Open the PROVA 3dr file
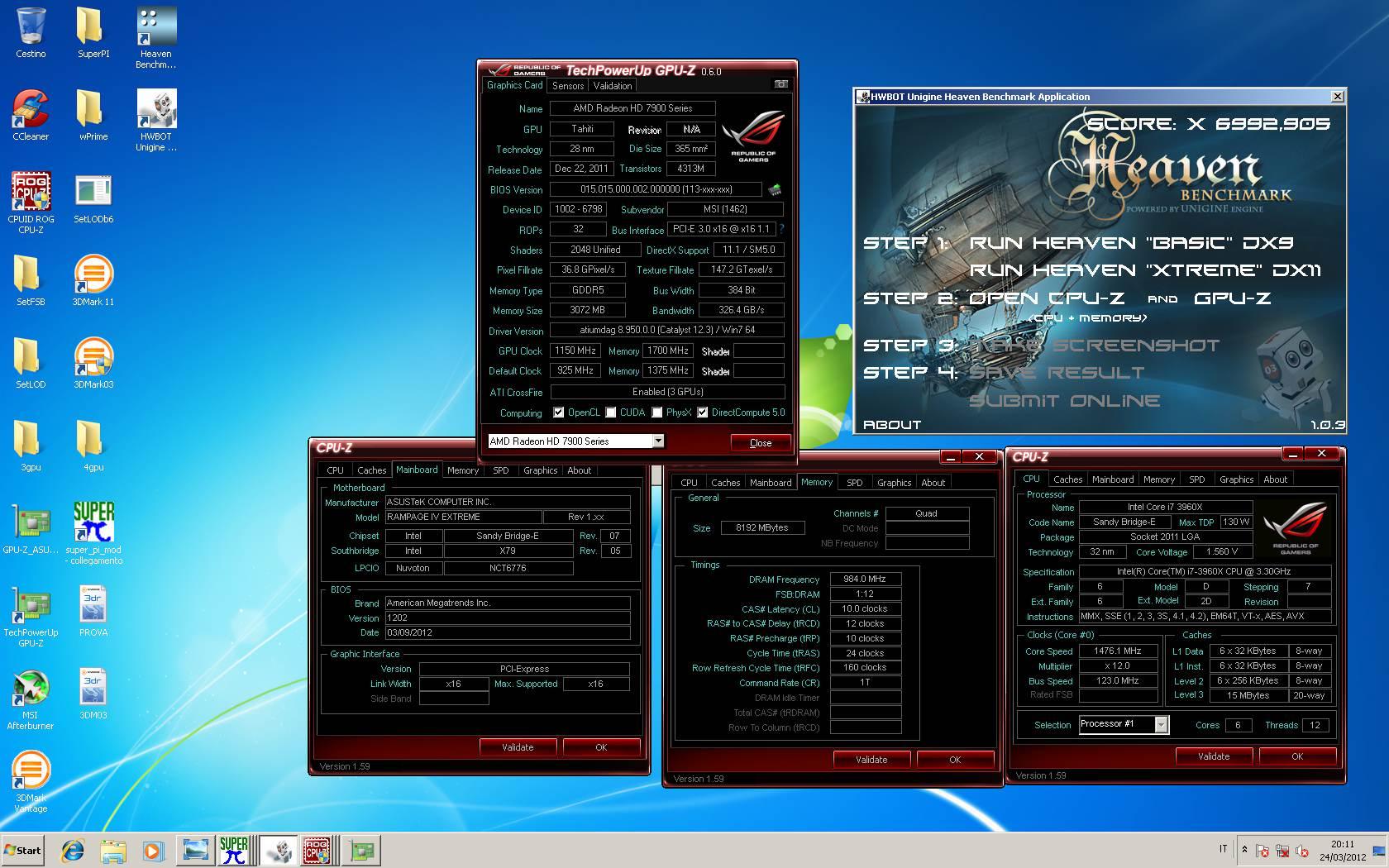The image size is (1389, 868). coord(93,612)
